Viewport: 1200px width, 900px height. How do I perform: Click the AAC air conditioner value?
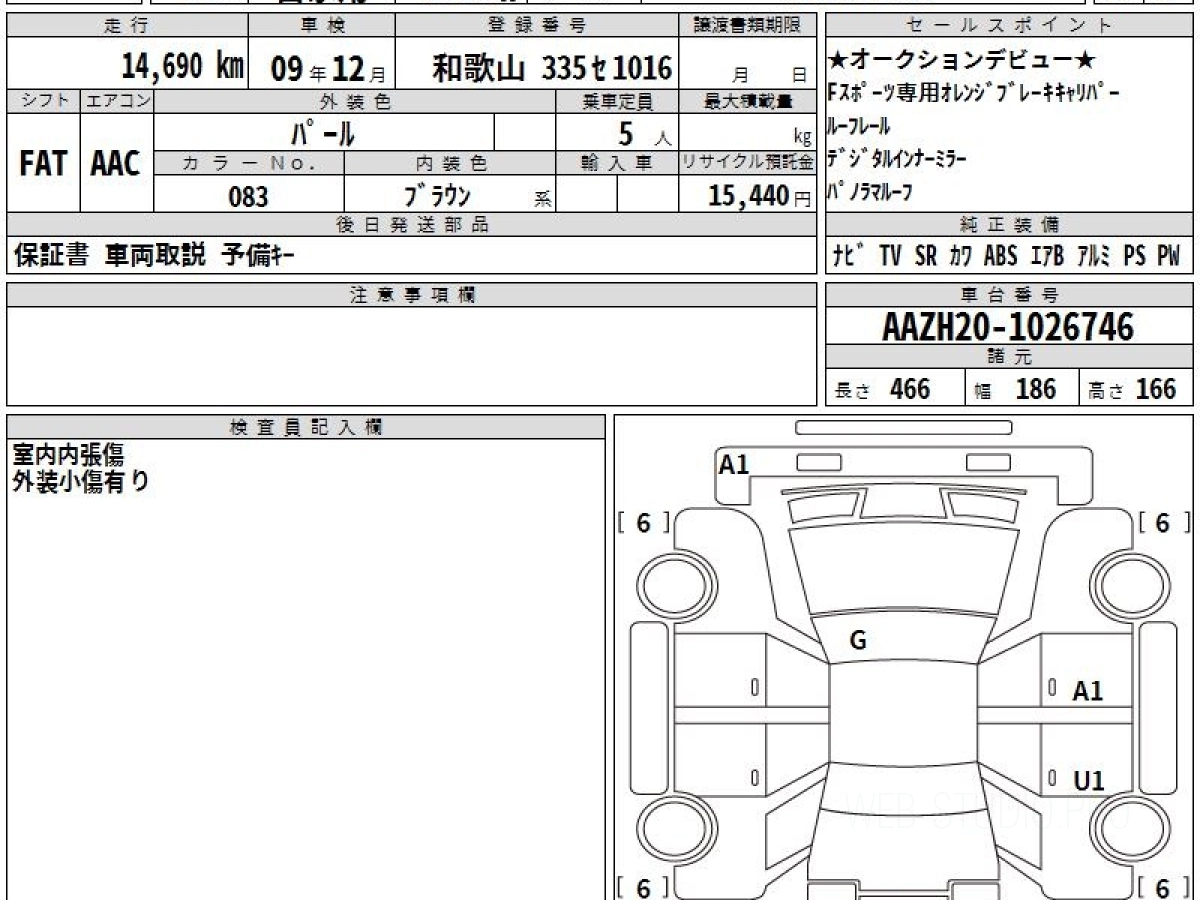116,164
